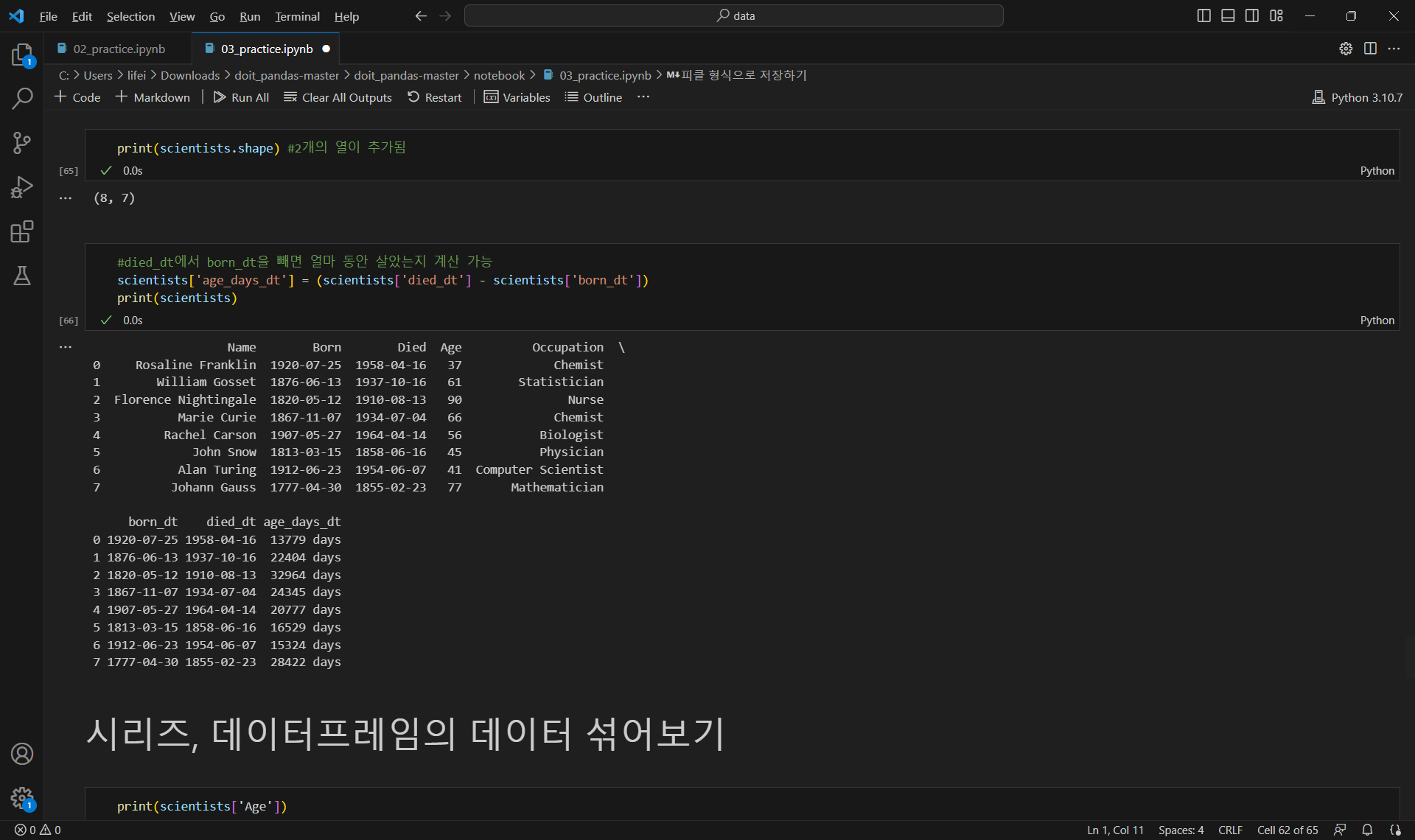This screenshot has height=840, width=1415.
Task: Open the Terminal menu
Action: tap(297, 16)
